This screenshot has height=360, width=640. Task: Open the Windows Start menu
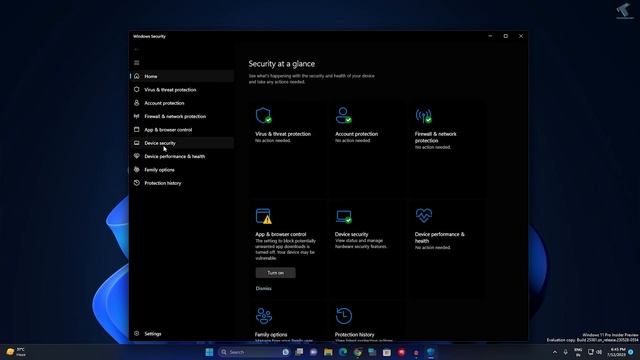tap(209, 352)
